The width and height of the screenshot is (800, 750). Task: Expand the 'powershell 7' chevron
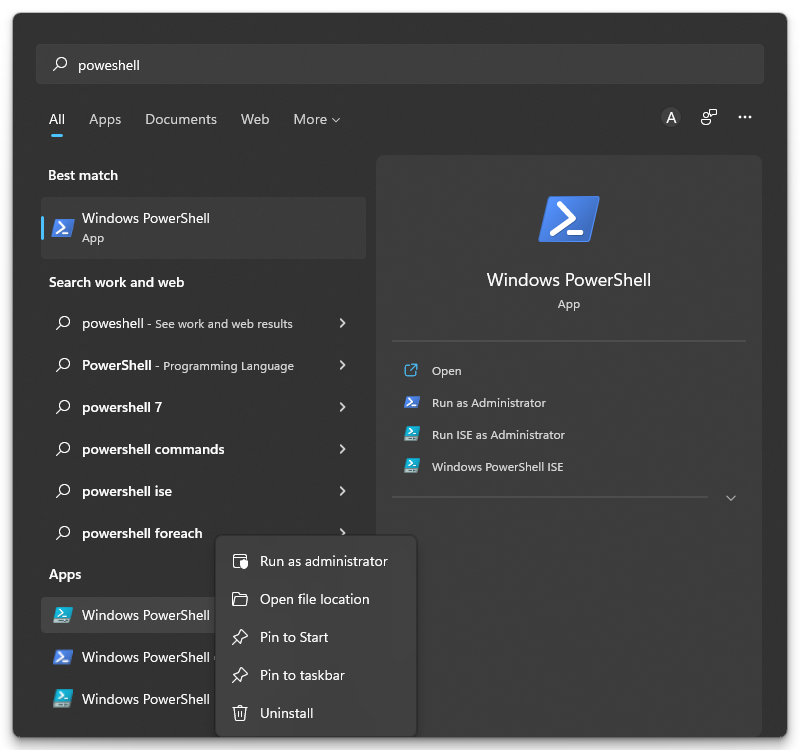tap(342, 407)
